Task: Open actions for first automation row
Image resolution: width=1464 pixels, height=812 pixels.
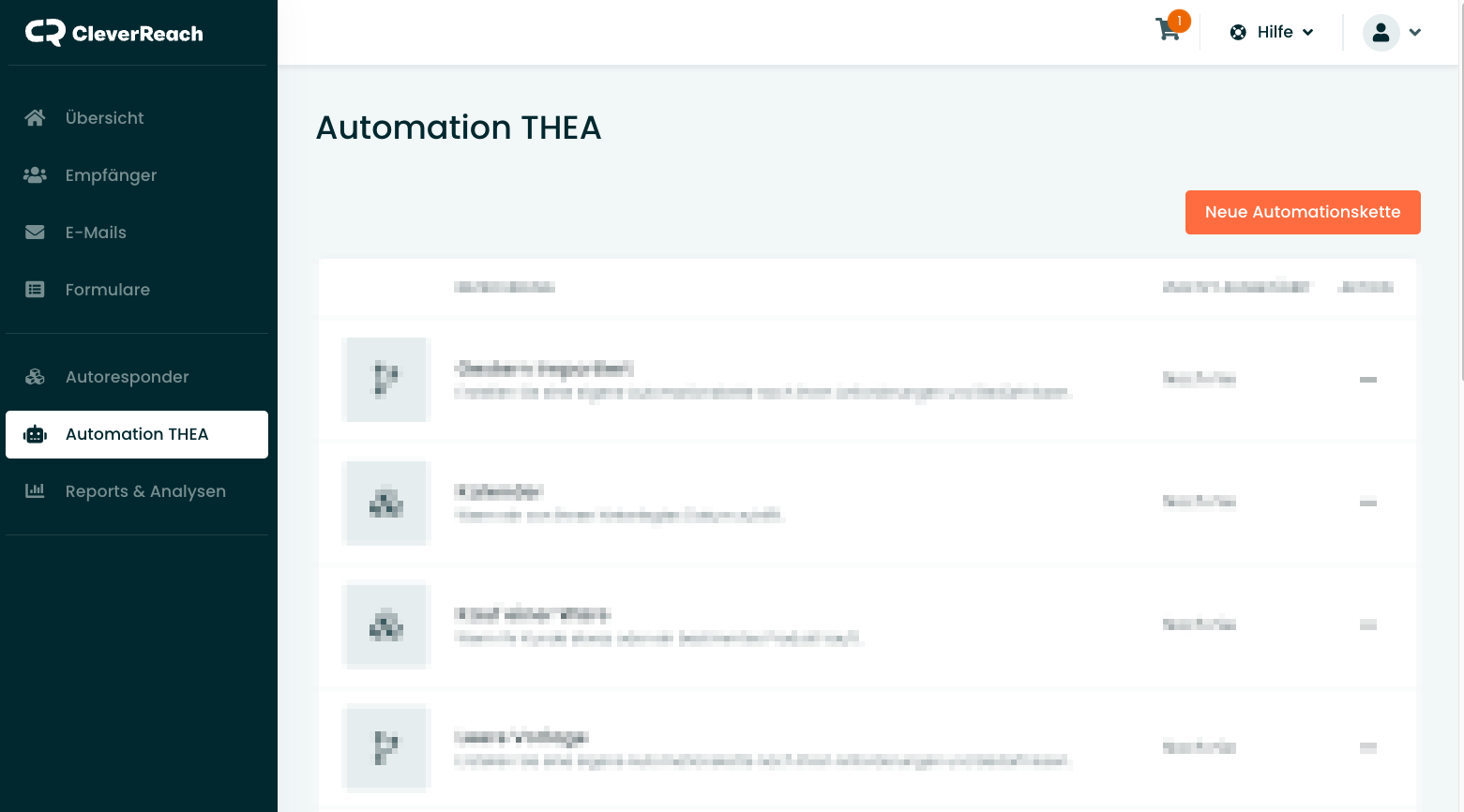Action: coord(1367,380)
